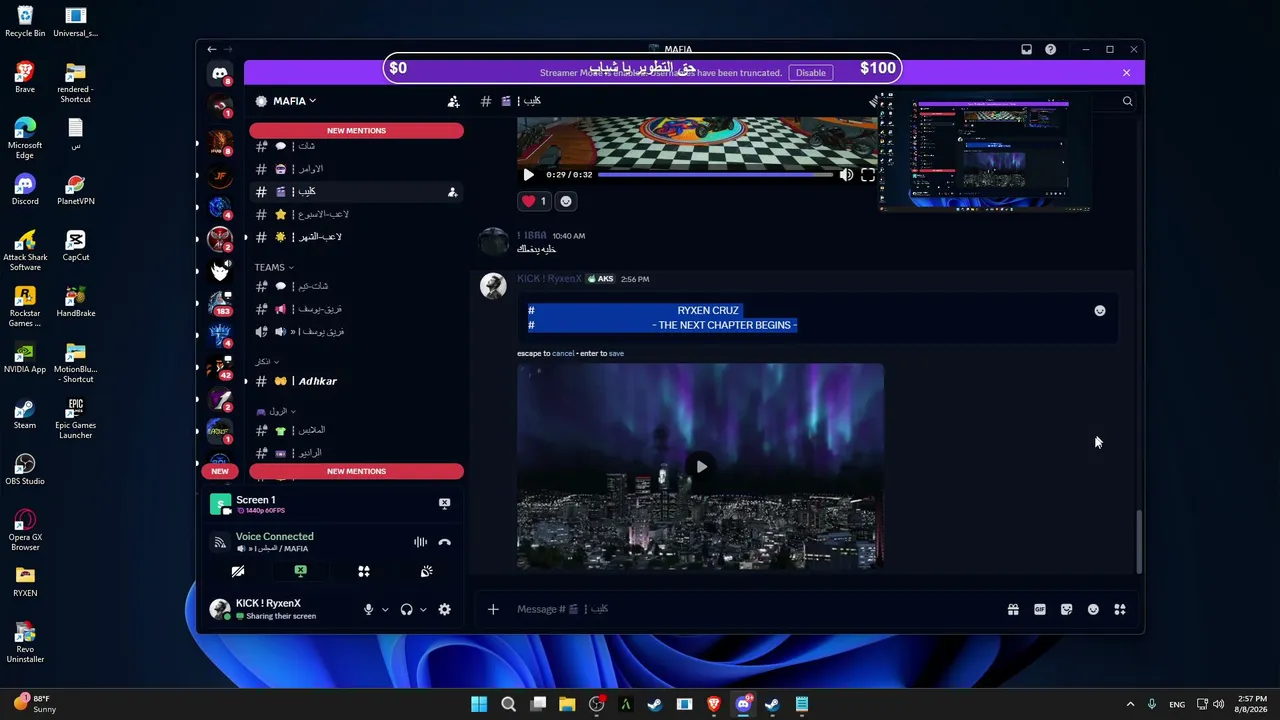This screenshot has width=1280, height=720.
Task: Collapse the اذكار channel category
Action: [x=268, y=361]
